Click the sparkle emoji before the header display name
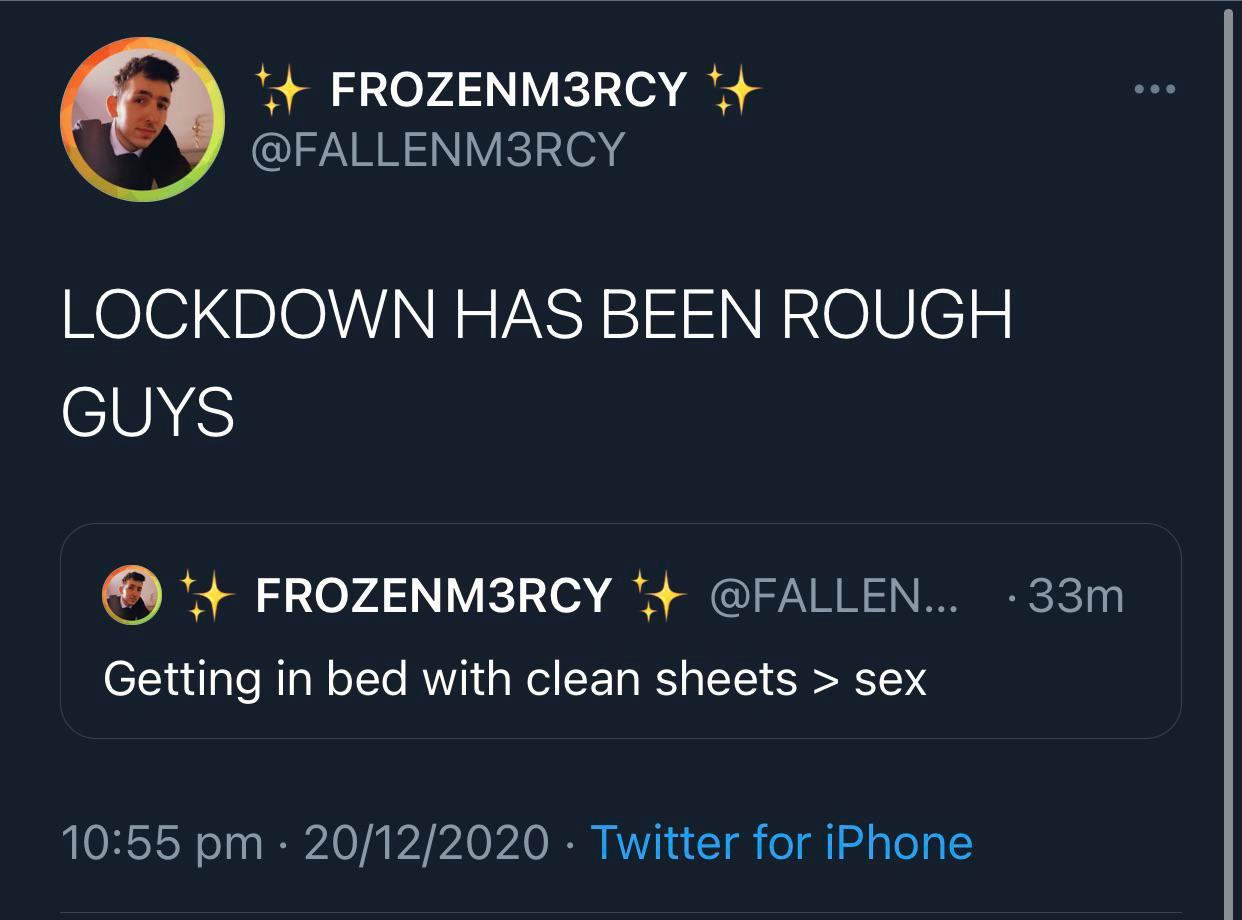 point(281,89)
